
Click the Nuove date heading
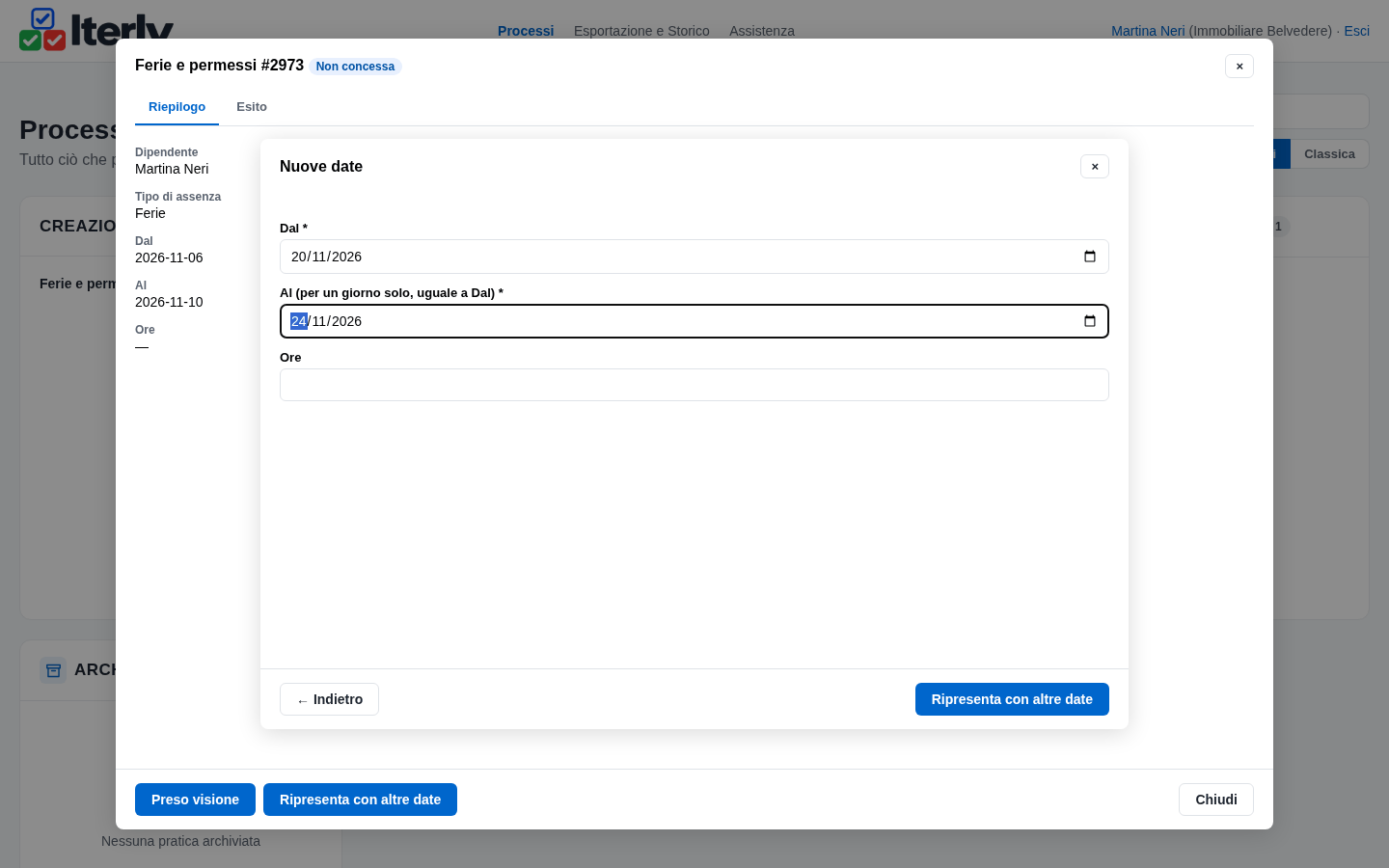[x=321, y=167]
